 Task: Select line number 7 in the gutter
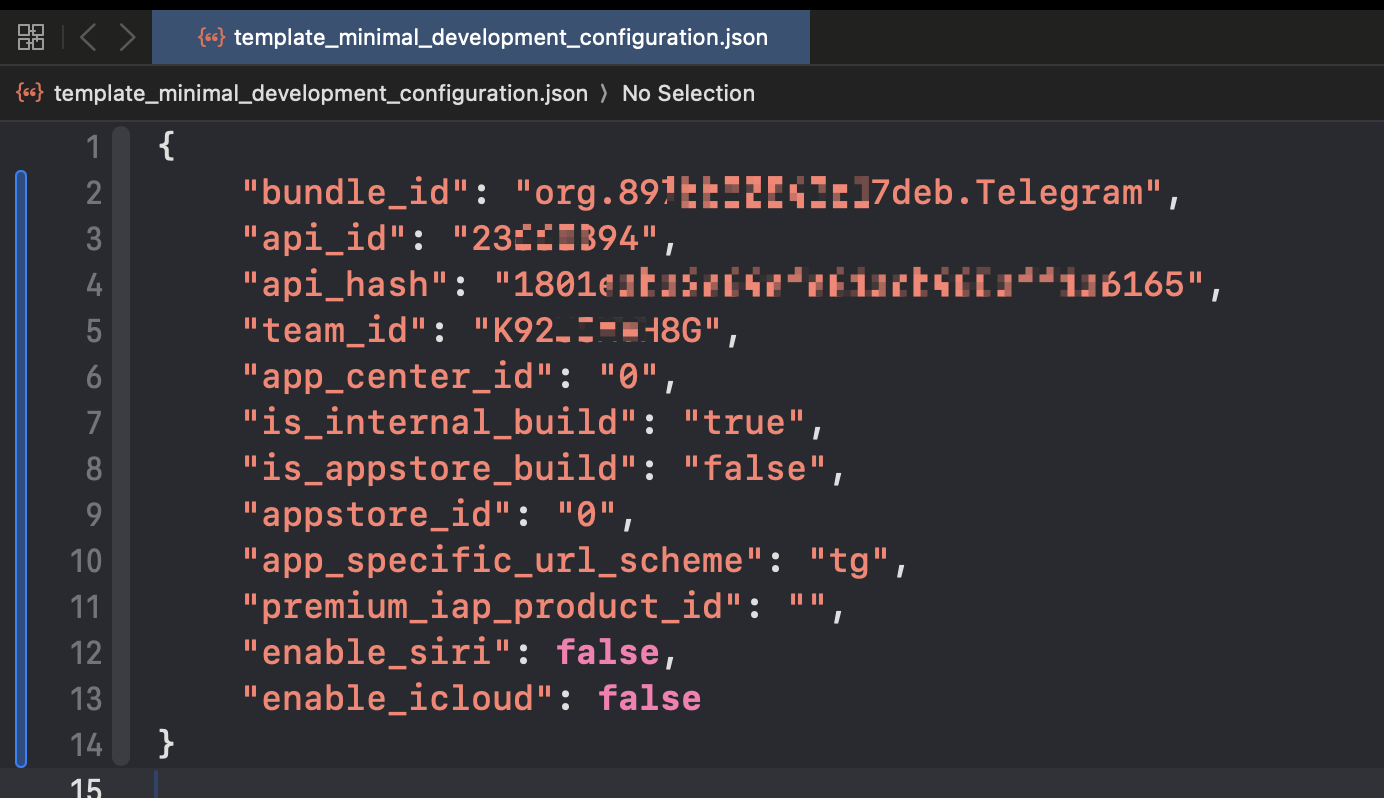click(x=94, y=422)
